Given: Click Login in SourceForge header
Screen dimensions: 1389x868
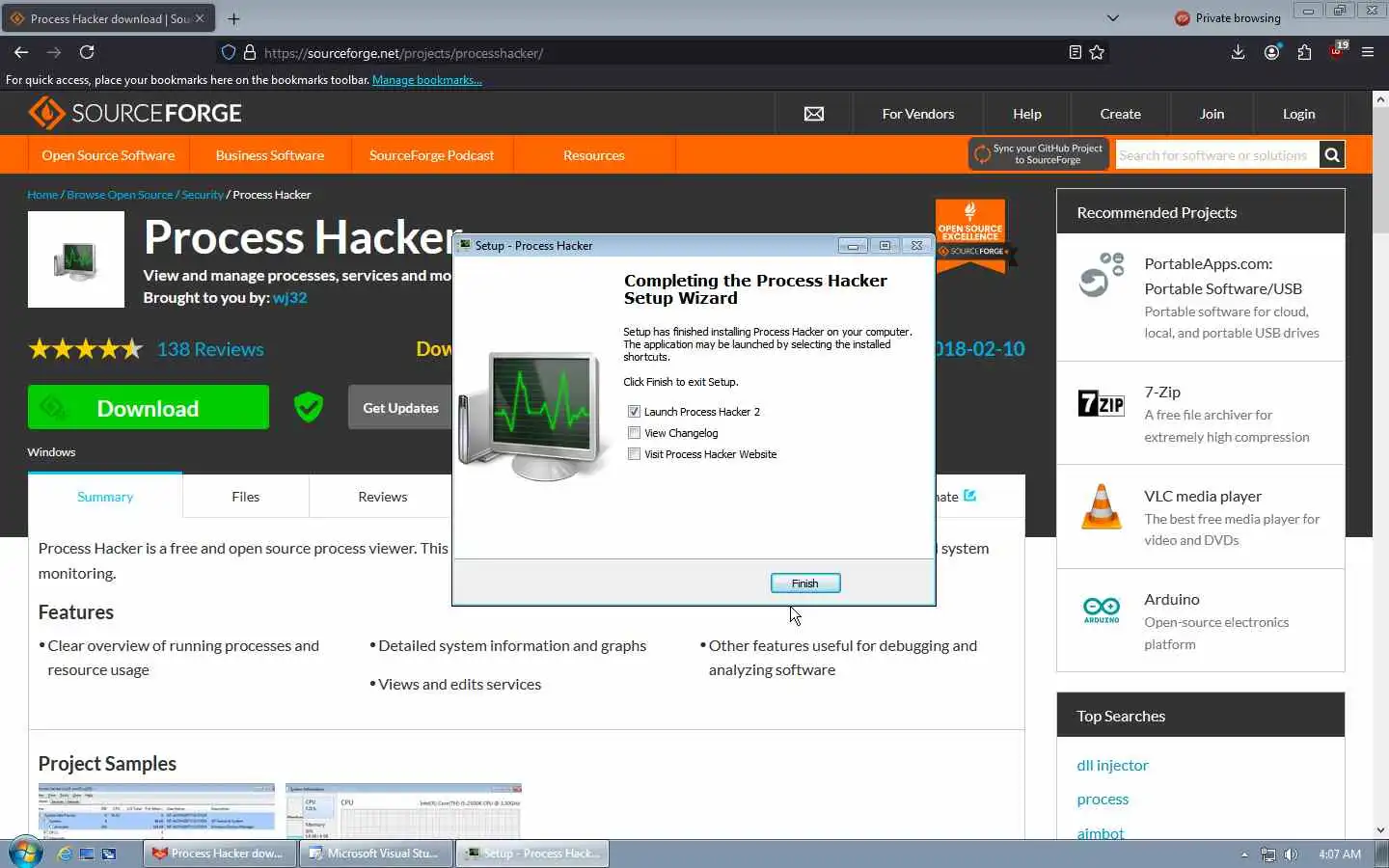Looking at the screenshot, I should coord(1299,114).
